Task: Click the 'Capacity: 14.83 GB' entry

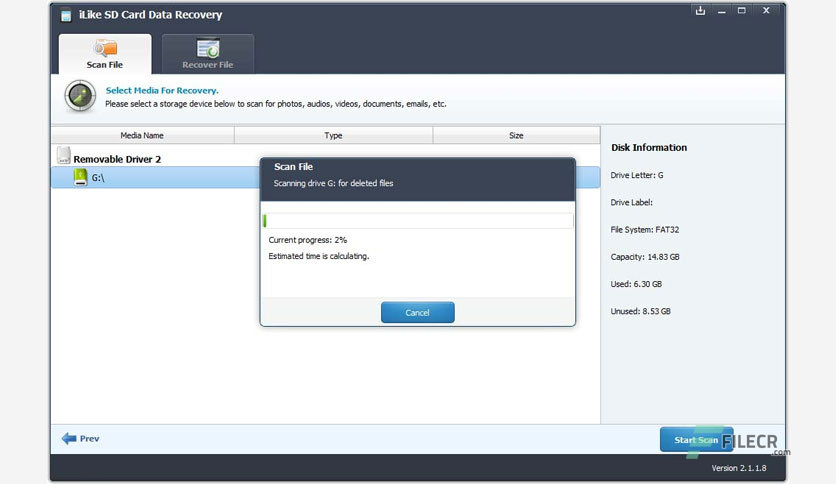Action: (645, 257)
